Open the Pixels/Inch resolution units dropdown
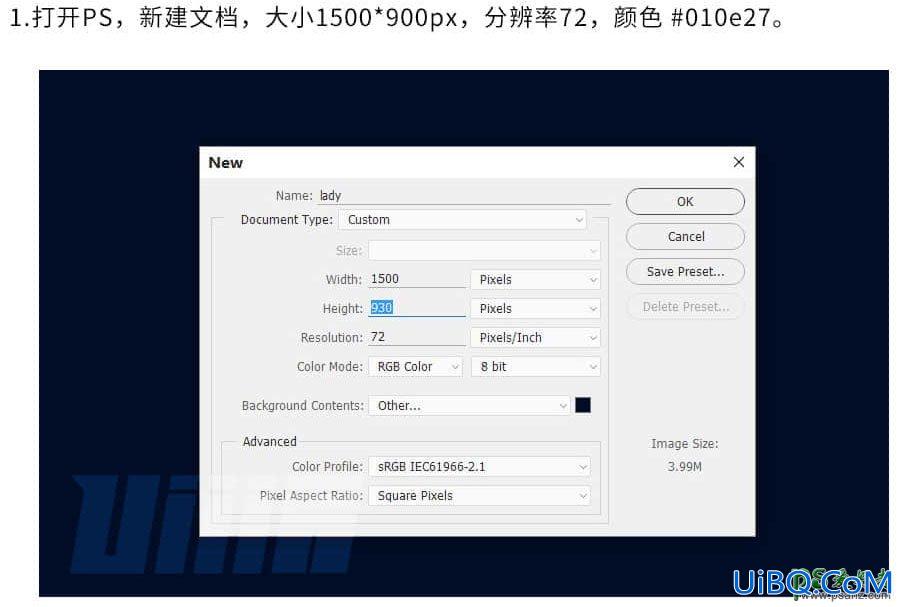Screen dimensions: 903x607 tap(536, 337)
